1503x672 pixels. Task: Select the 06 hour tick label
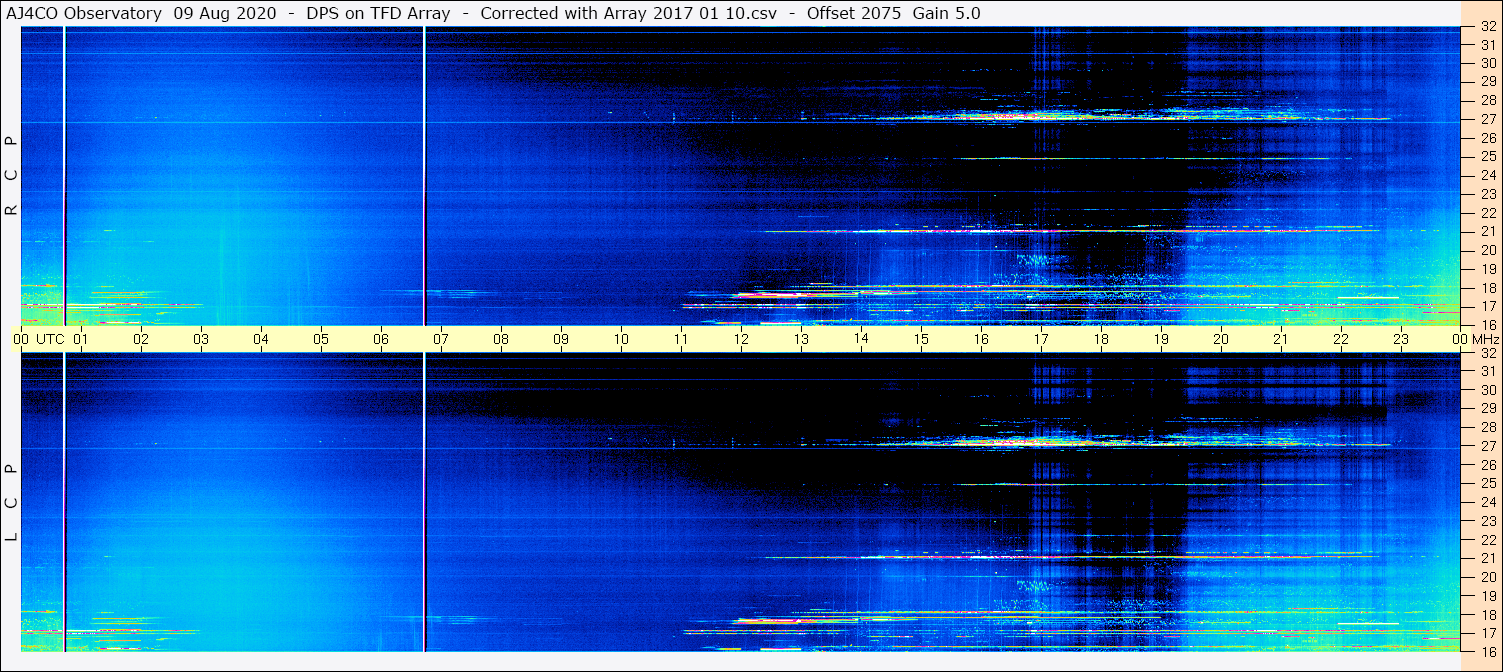pos(381,339)
